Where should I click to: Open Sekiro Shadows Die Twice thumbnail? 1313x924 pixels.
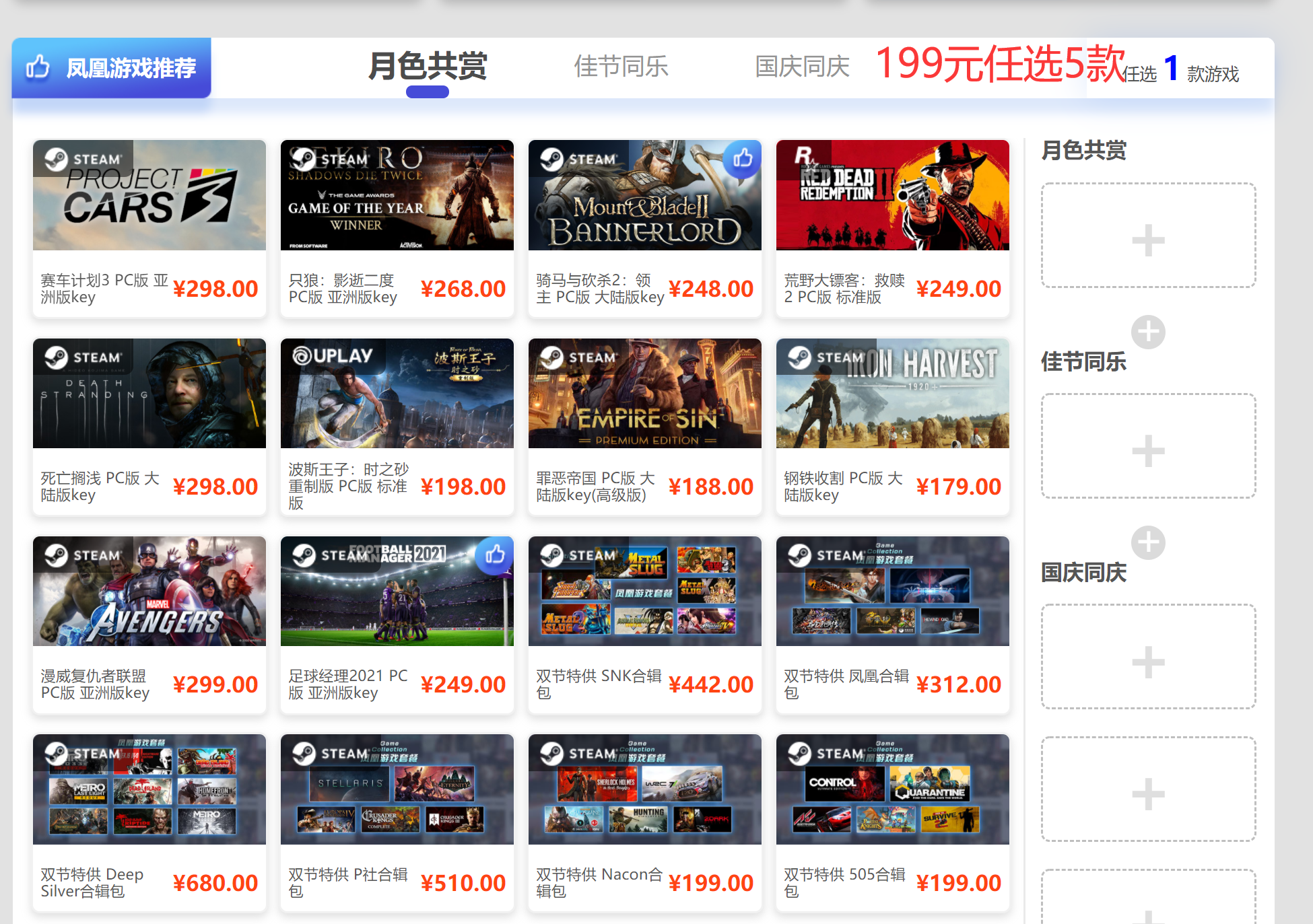[x=397, y=195]
